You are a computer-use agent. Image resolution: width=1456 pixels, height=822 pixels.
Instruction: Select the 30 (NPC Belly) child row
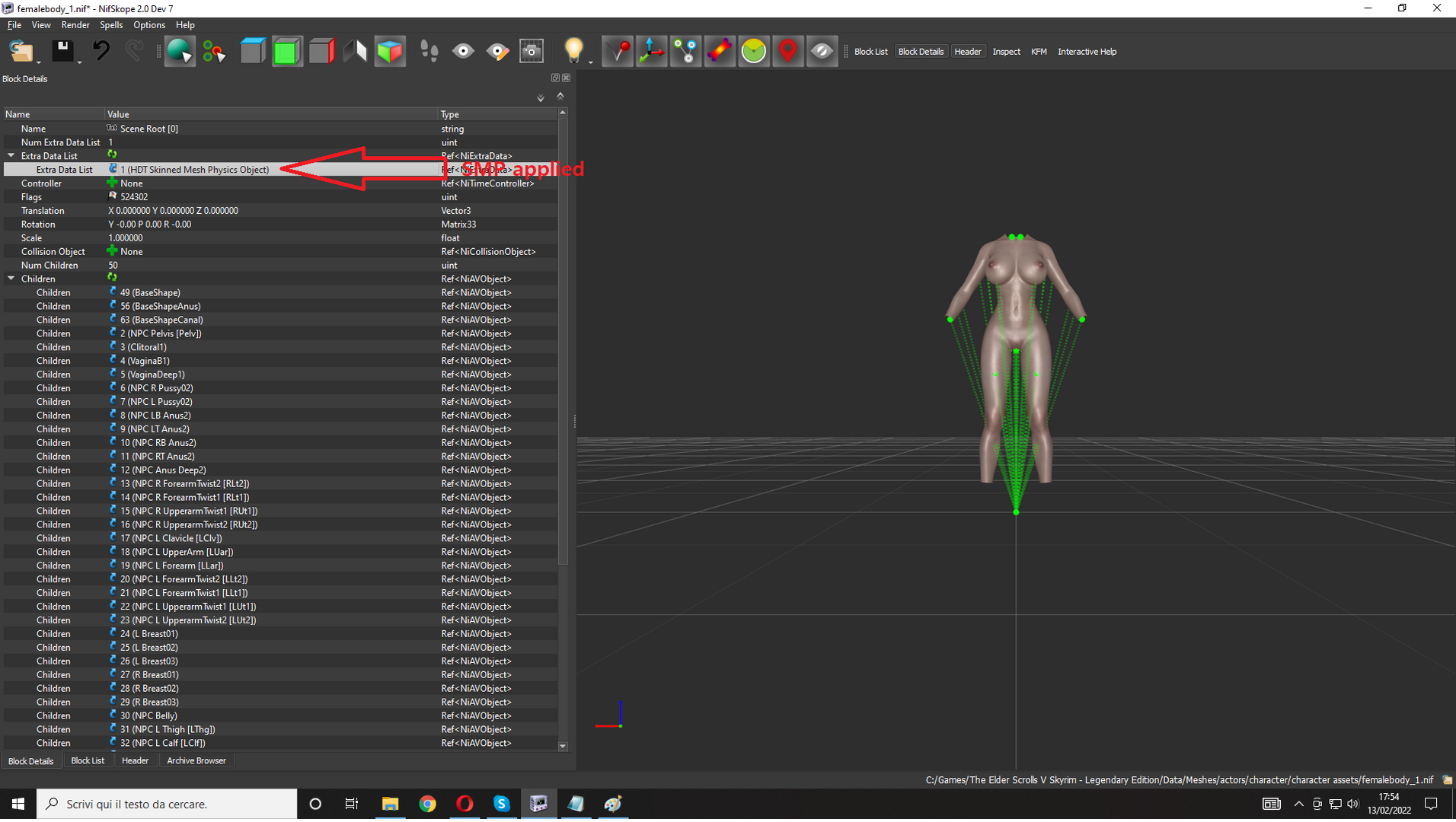coord(280,715)
